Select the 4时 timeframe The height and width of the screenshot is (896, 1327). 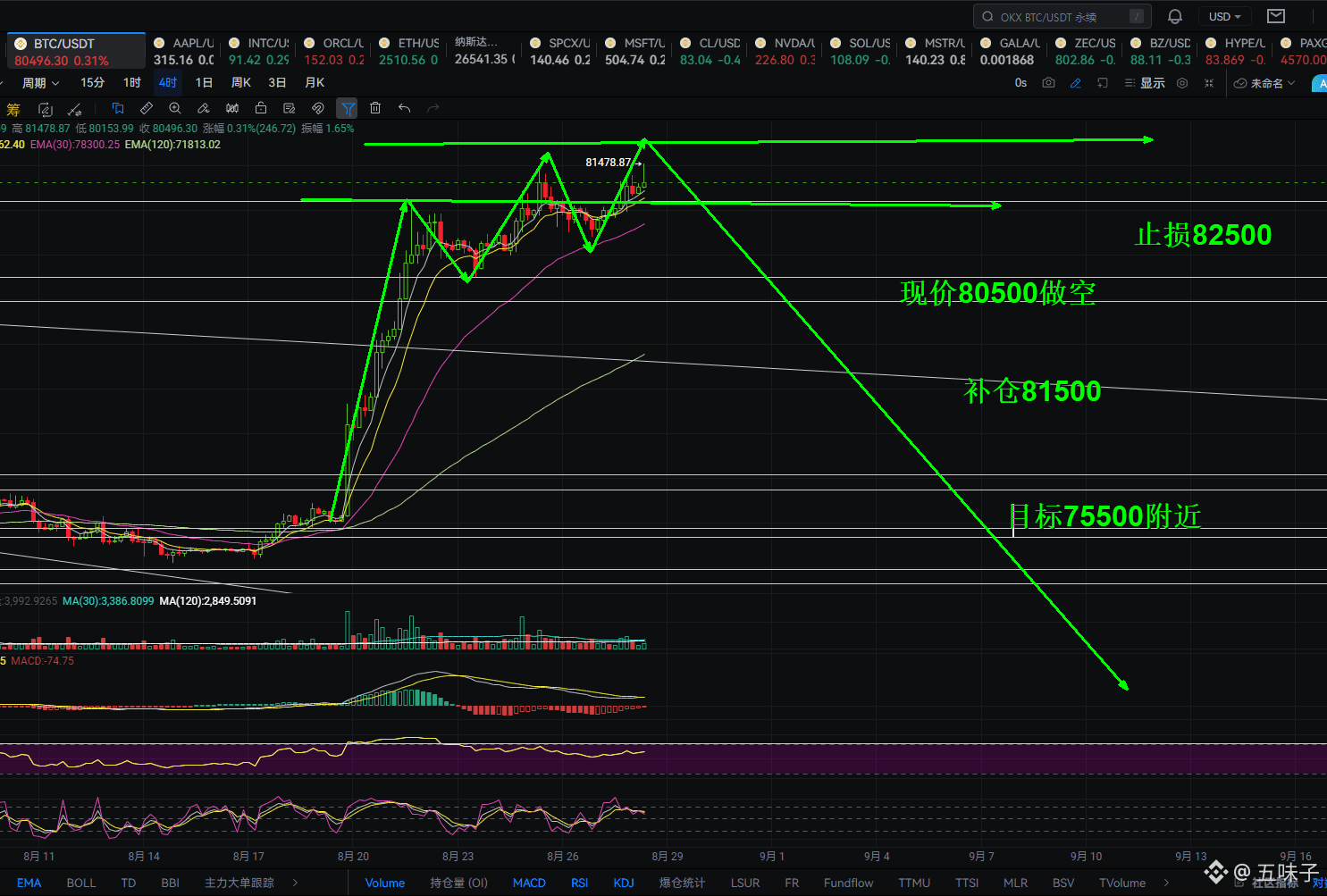[168, 82]
